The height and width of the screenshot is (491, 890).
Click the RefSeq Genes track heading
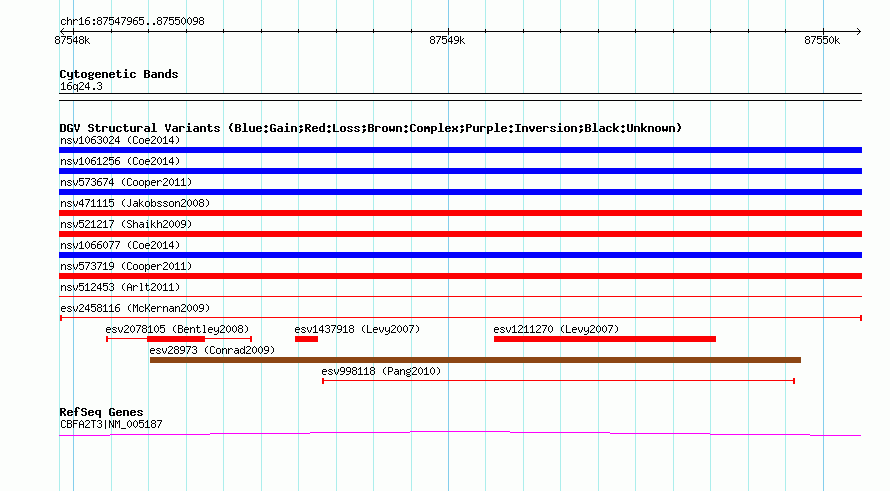tap(101, 412)
